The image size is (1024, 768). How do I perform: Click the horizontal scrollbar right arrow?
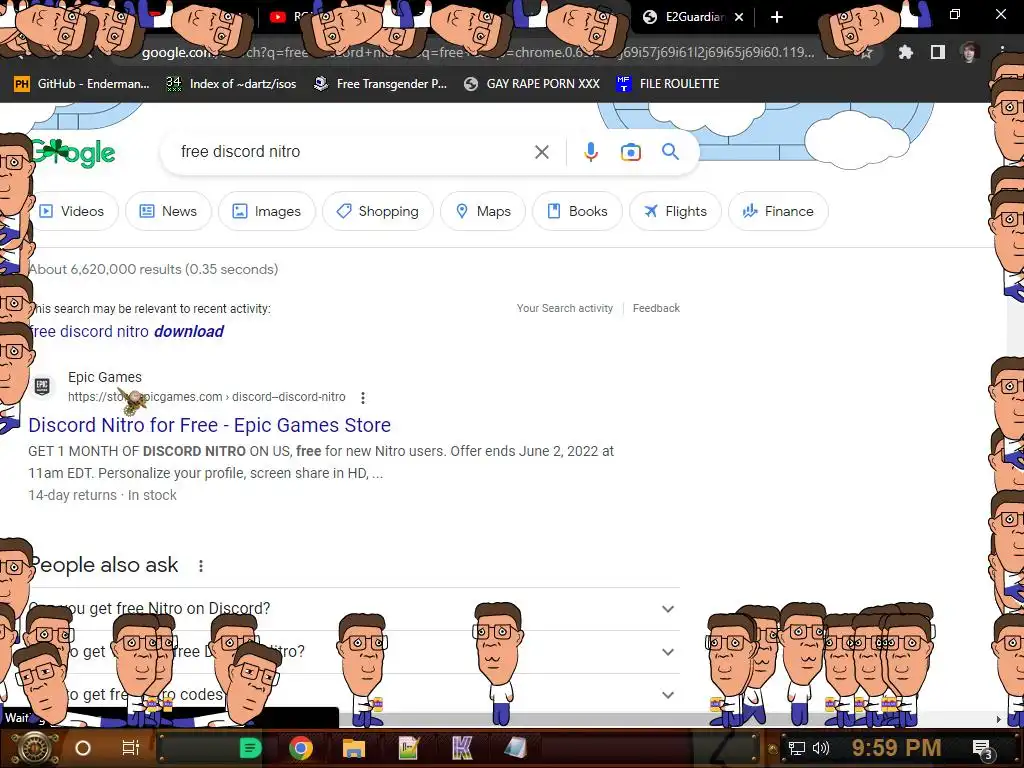[998, 719]
